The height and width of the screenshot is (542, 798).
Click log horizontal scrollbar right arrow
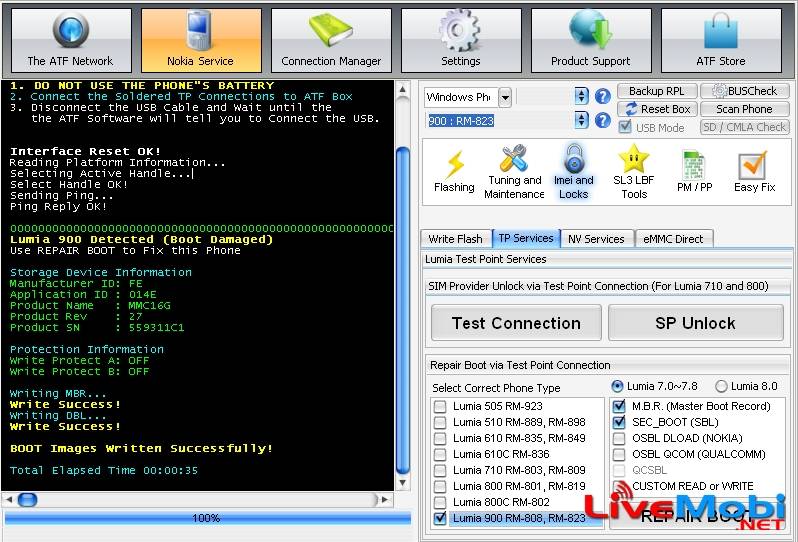pos(385,500)
